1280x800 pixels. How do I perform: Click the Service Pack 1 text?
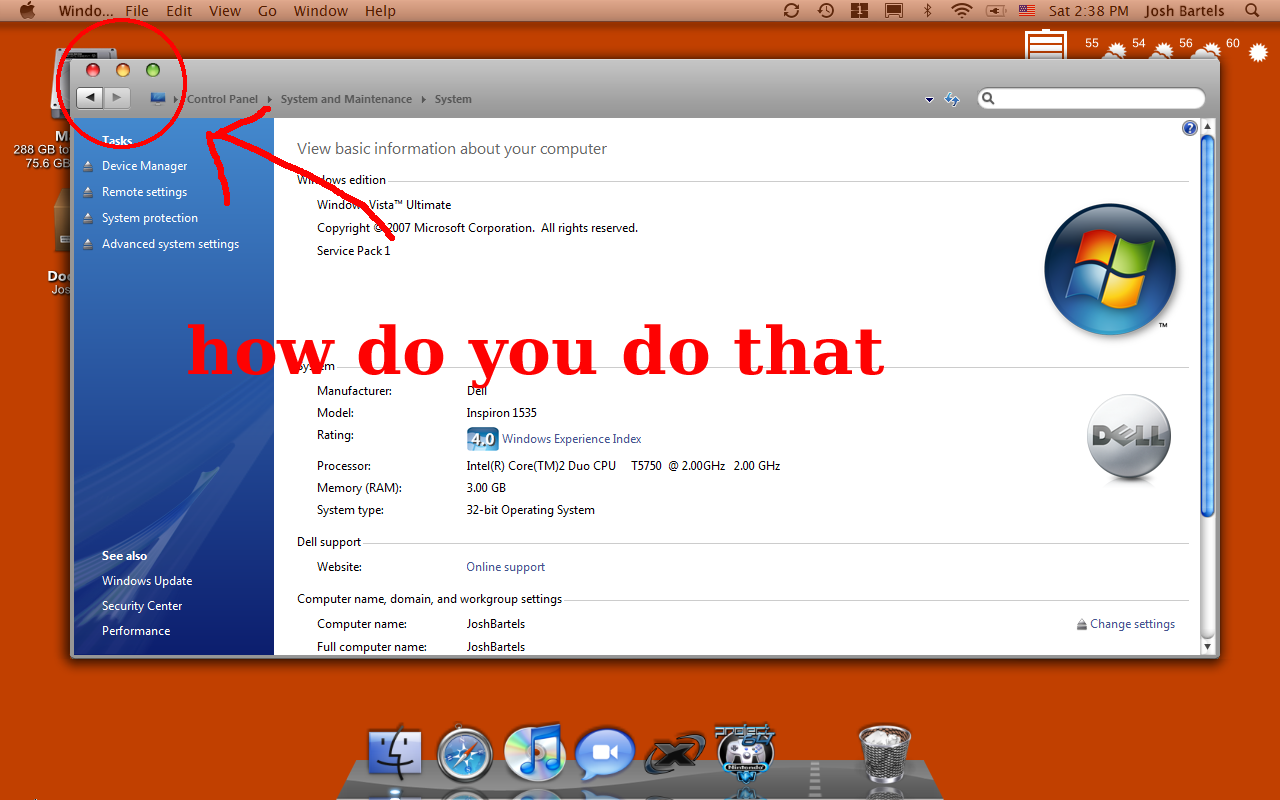click(354, 251)
